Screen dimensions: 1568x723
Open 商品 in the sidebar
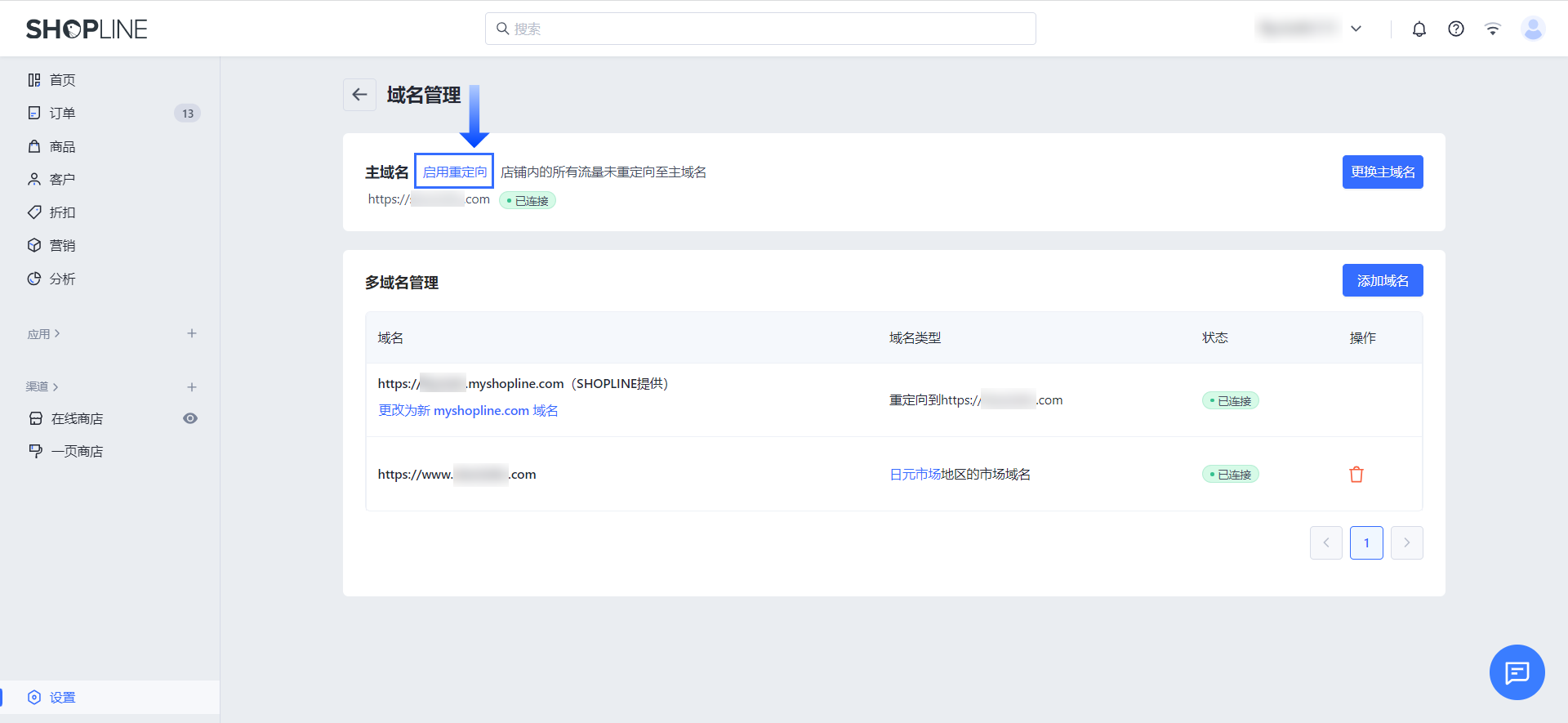point(62,147)
